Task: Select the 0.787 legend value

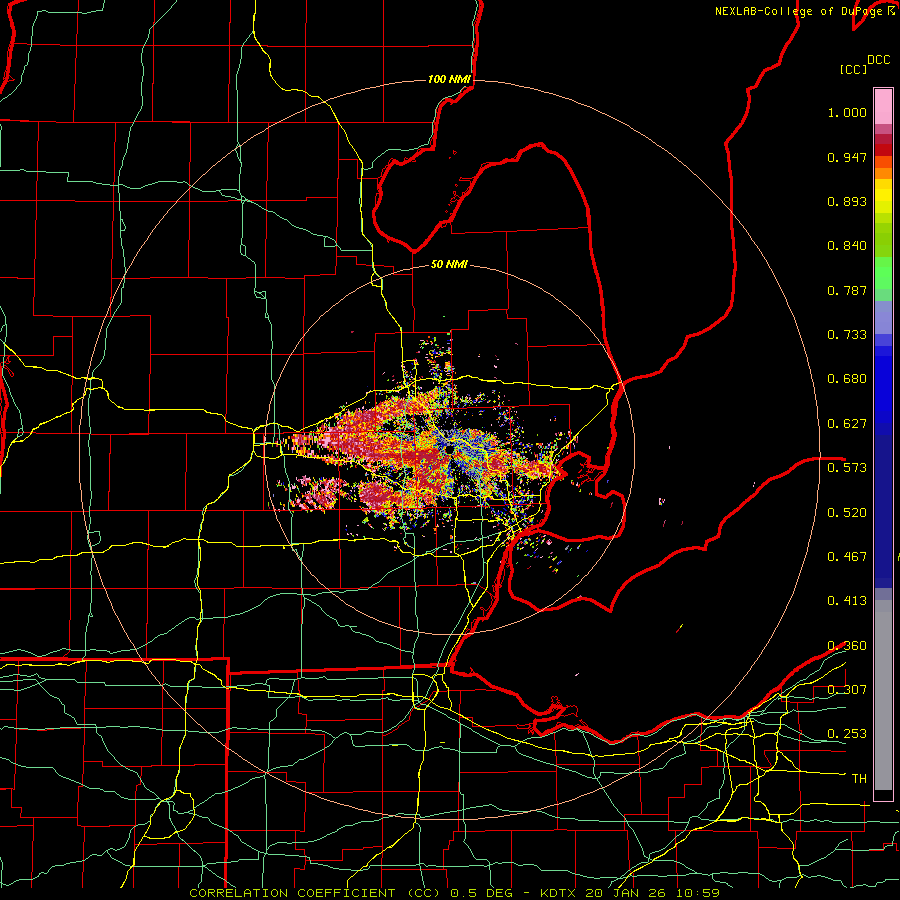Action: [847, 290]
